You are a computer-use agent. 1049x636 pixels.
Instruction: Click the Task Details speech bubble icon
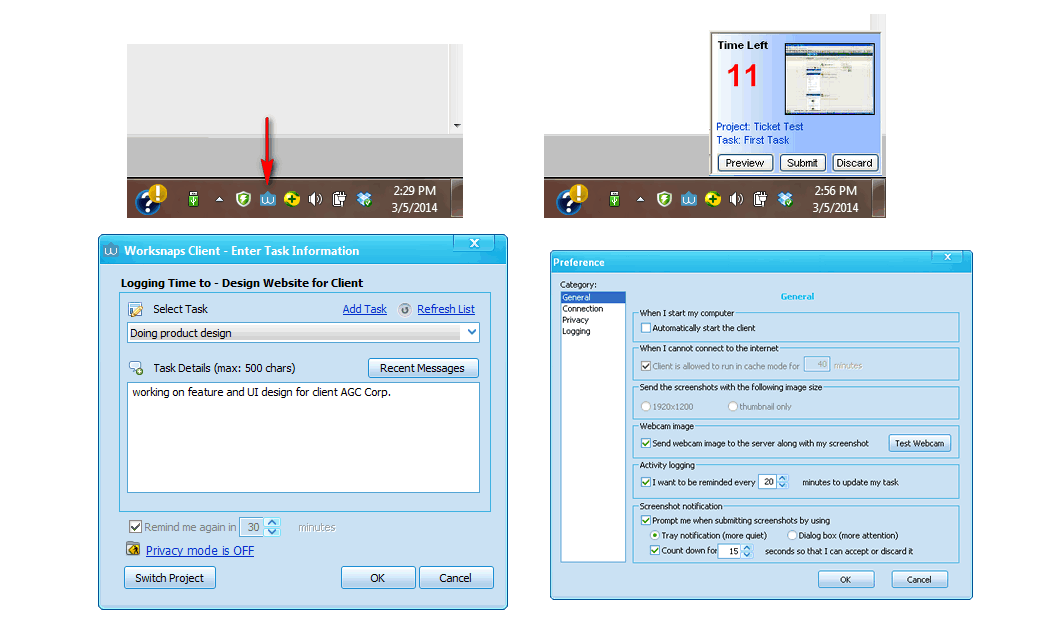tap(136, 368)
